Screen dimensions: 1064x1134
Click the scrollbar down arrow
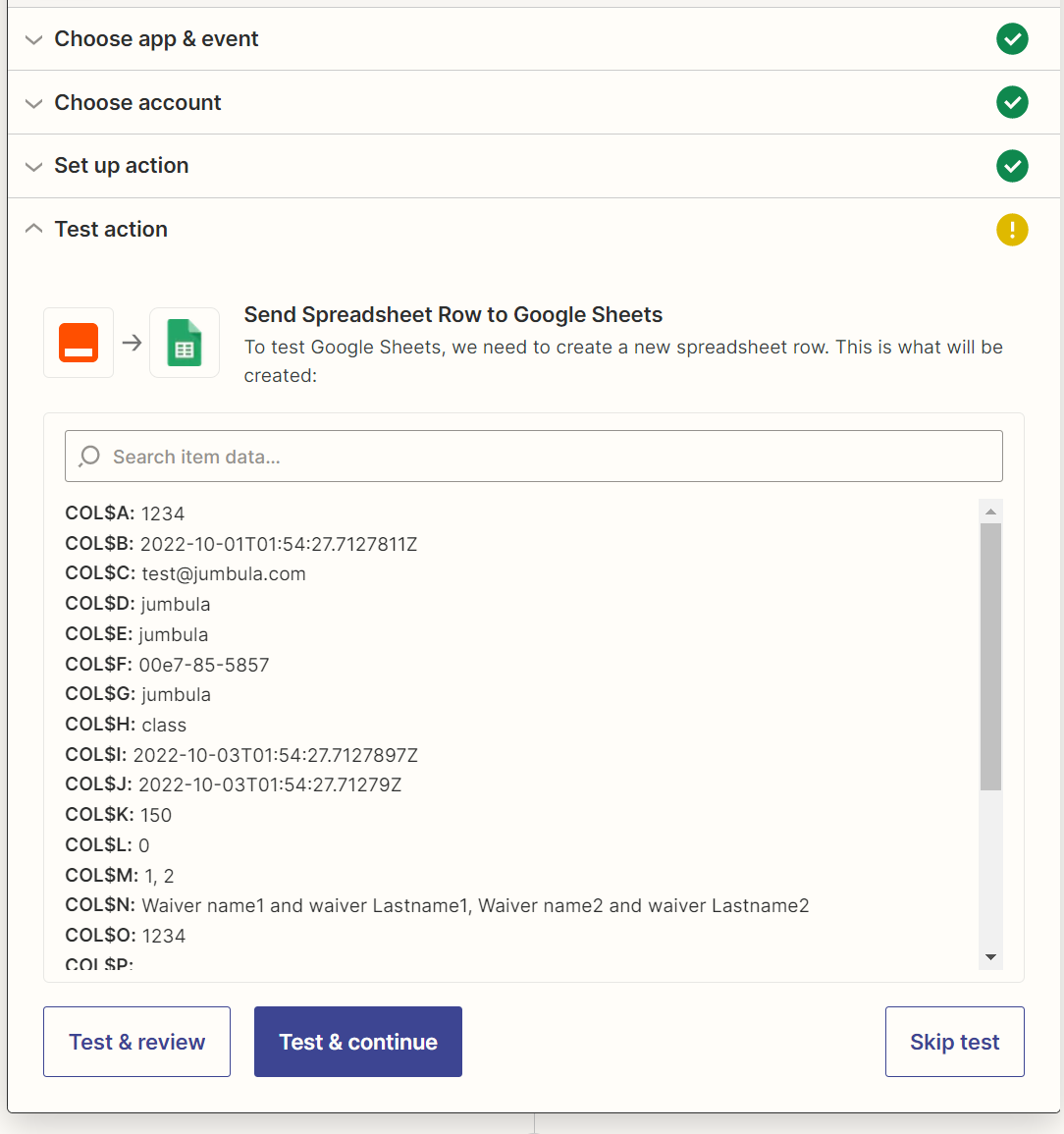[x=990, y=957]
